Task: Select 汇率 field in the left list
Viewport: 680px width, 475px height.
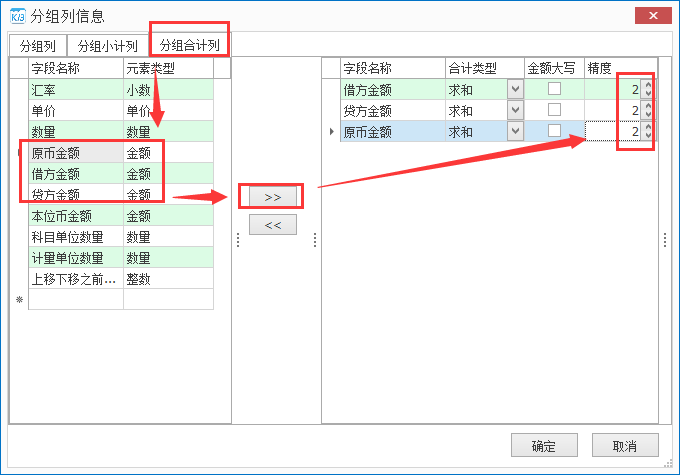Action: (75, 89)
